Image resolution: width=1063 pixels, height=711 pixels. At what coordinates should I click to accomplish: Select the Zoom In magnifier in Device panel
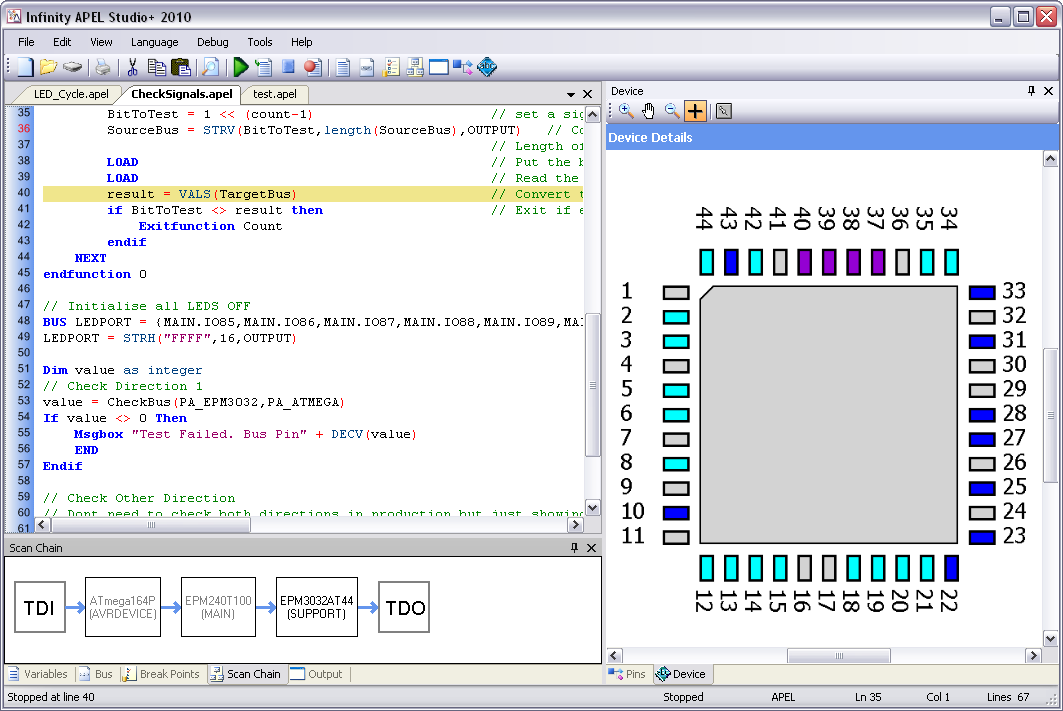click(626, 111)
